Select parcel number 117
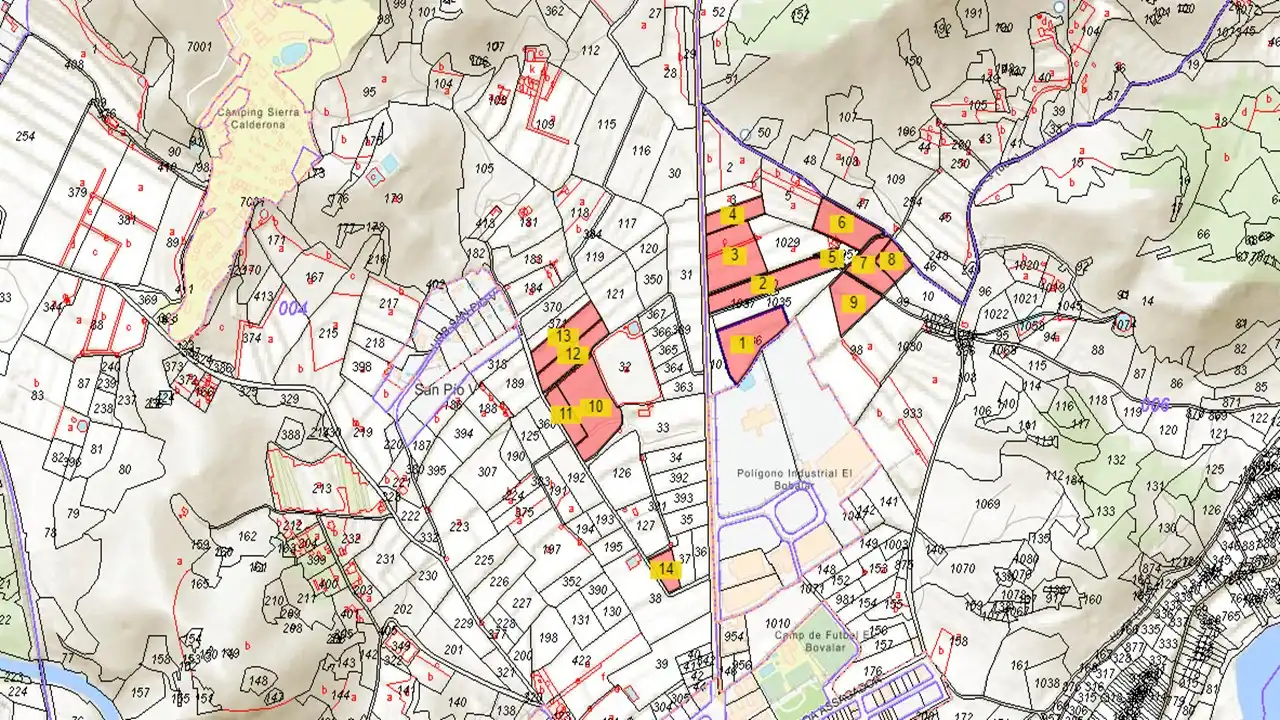Image resolution: width=1280 pixels, height=720 pixels. tap(628, 223)
